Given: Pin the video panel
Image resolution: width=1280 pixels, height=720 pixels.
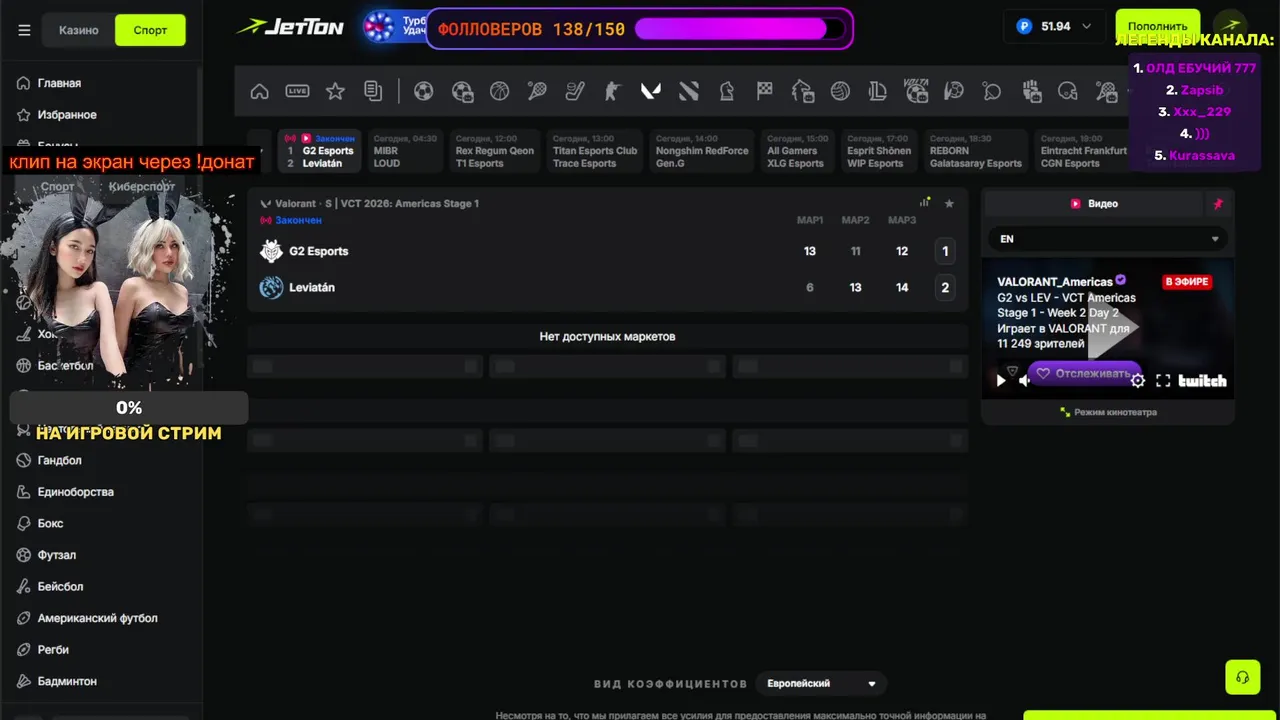Looking at the screenshot, I should 1218,204.
